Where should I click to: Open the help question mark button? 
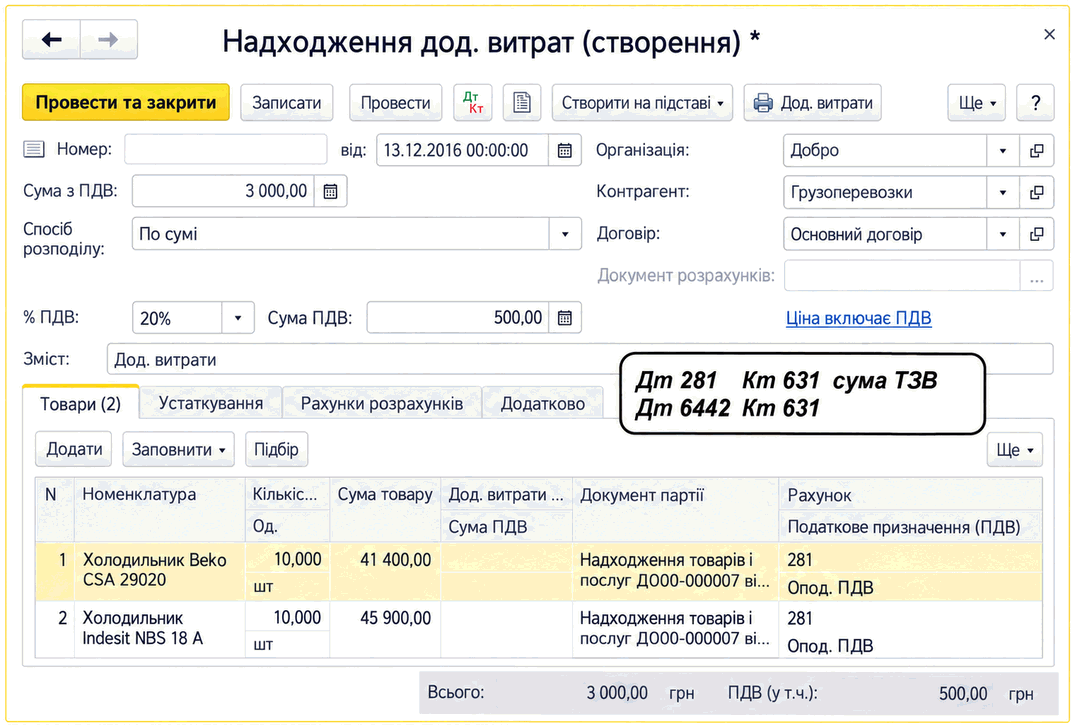coord(1035,103)
